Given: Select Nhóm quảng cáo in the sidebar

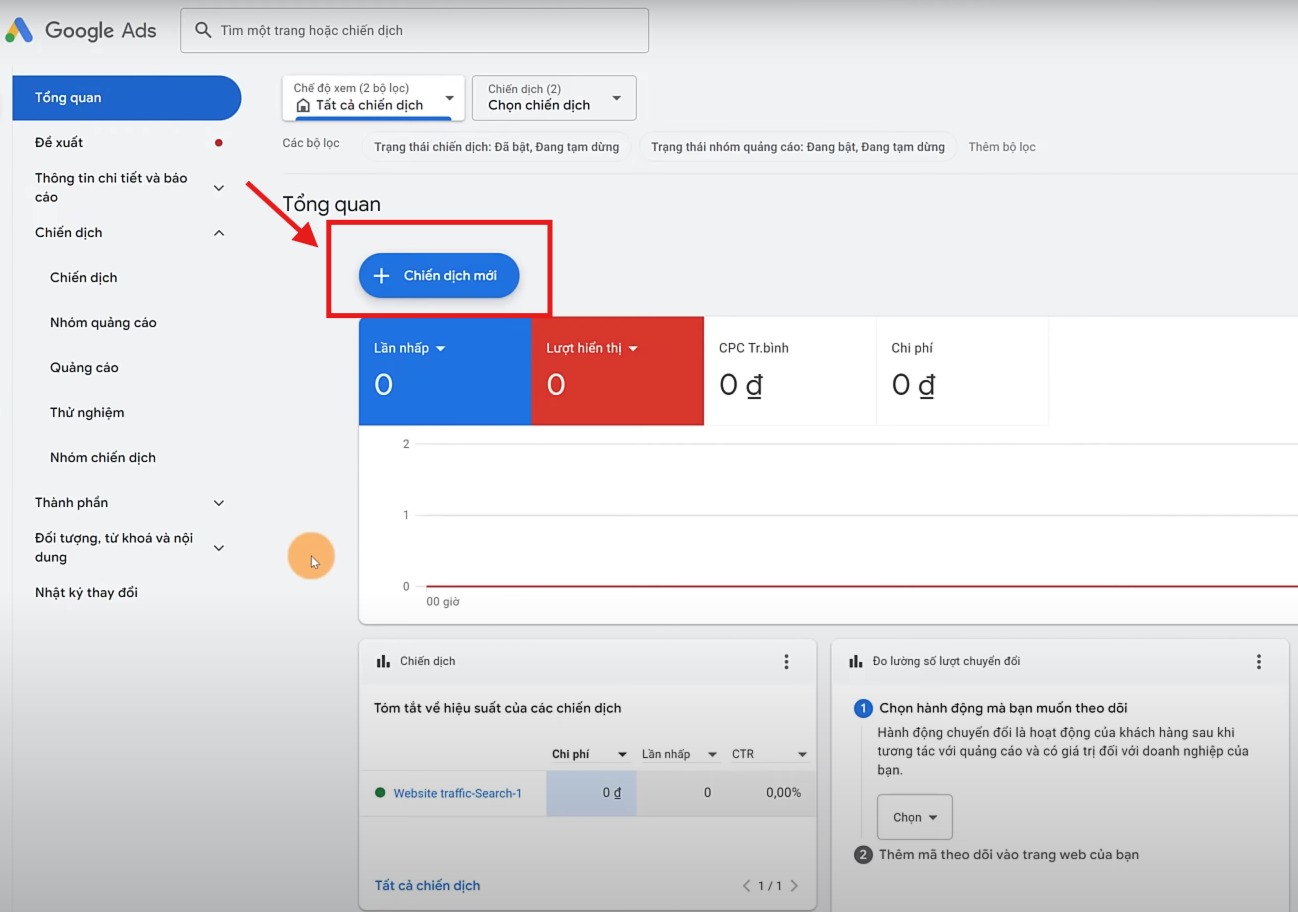Looking at the screenshot, I should [x=103, y=322].
